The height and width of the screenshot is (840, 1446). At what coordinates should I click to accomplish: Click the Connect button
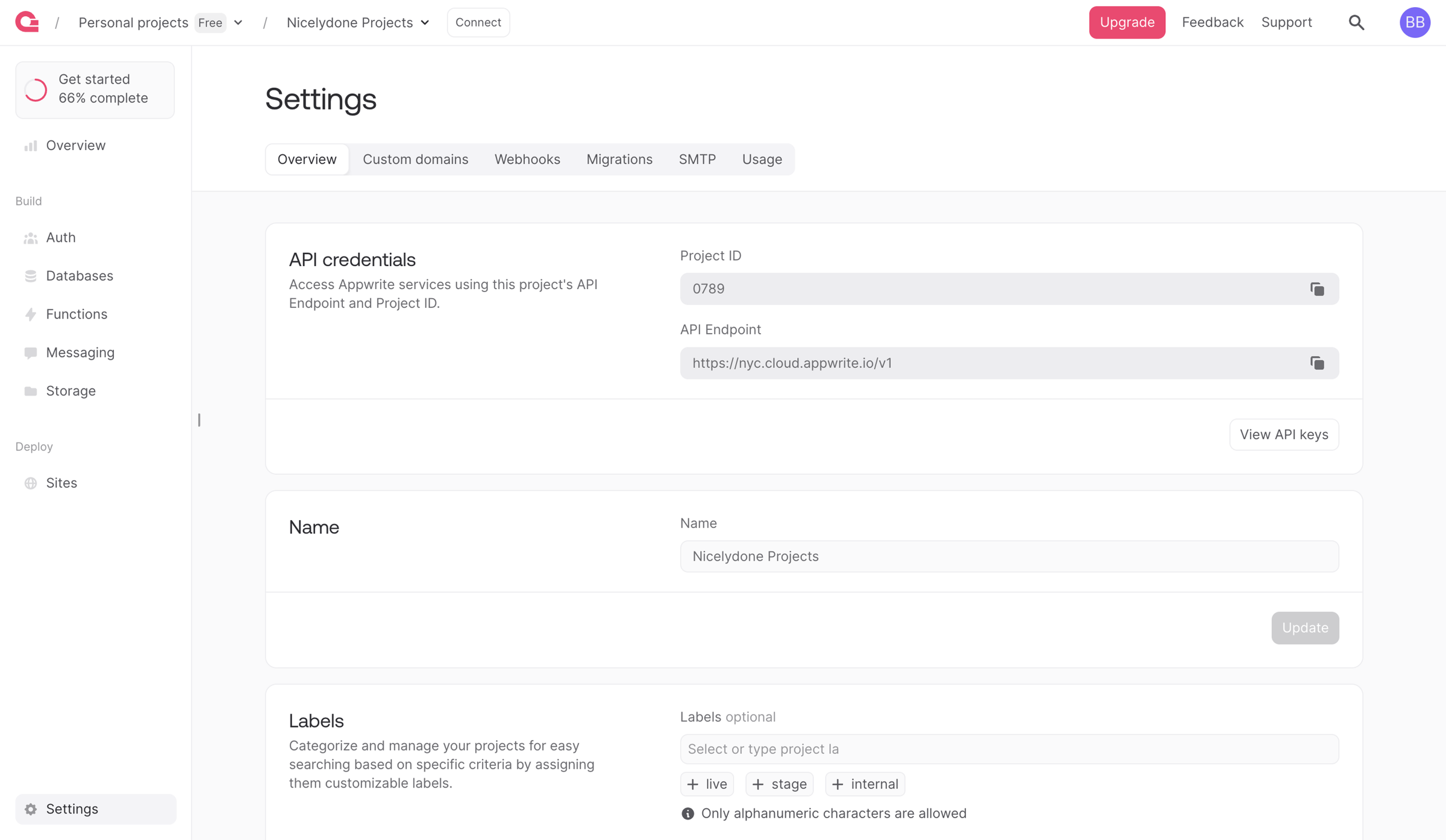click(x=478, y=22)
